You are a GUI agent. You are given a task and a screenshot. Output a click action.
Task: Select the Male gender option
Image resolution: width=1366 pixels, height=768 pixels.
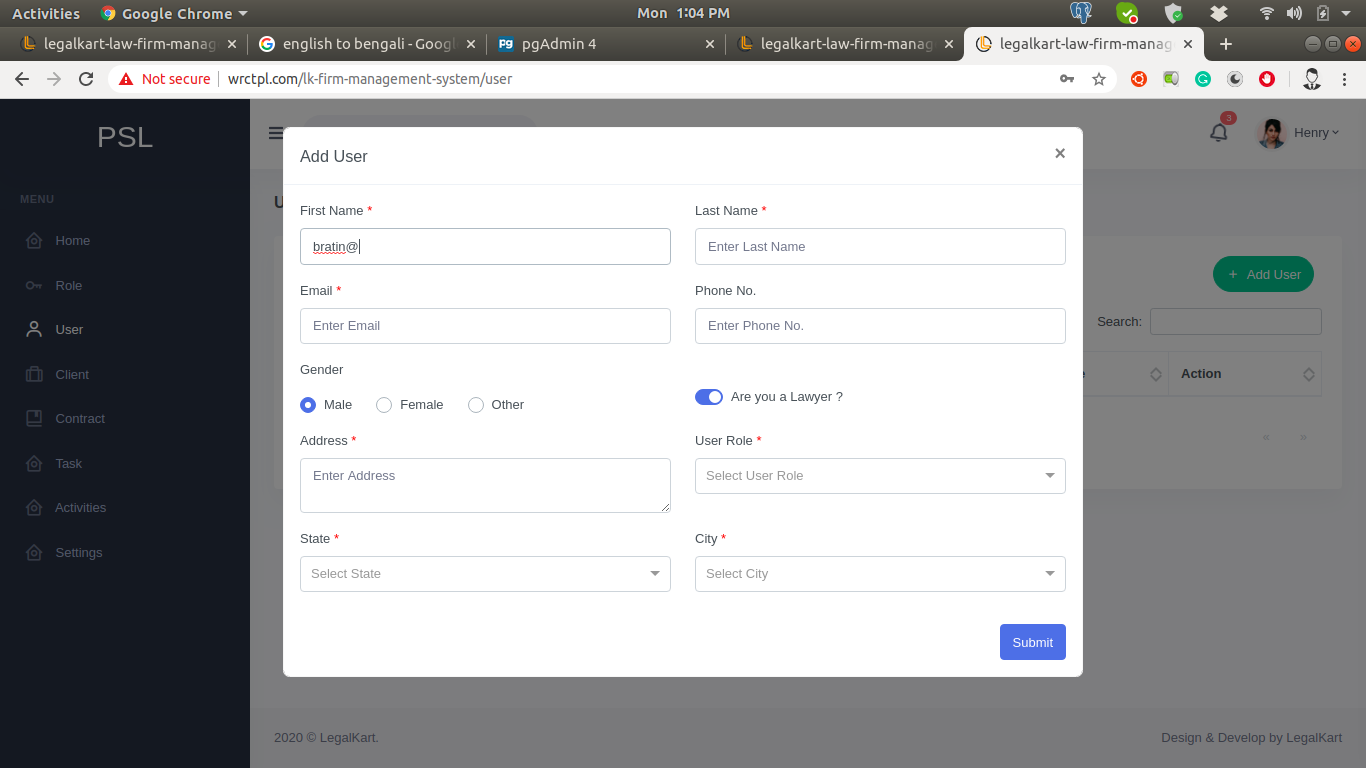coord(308,405)
